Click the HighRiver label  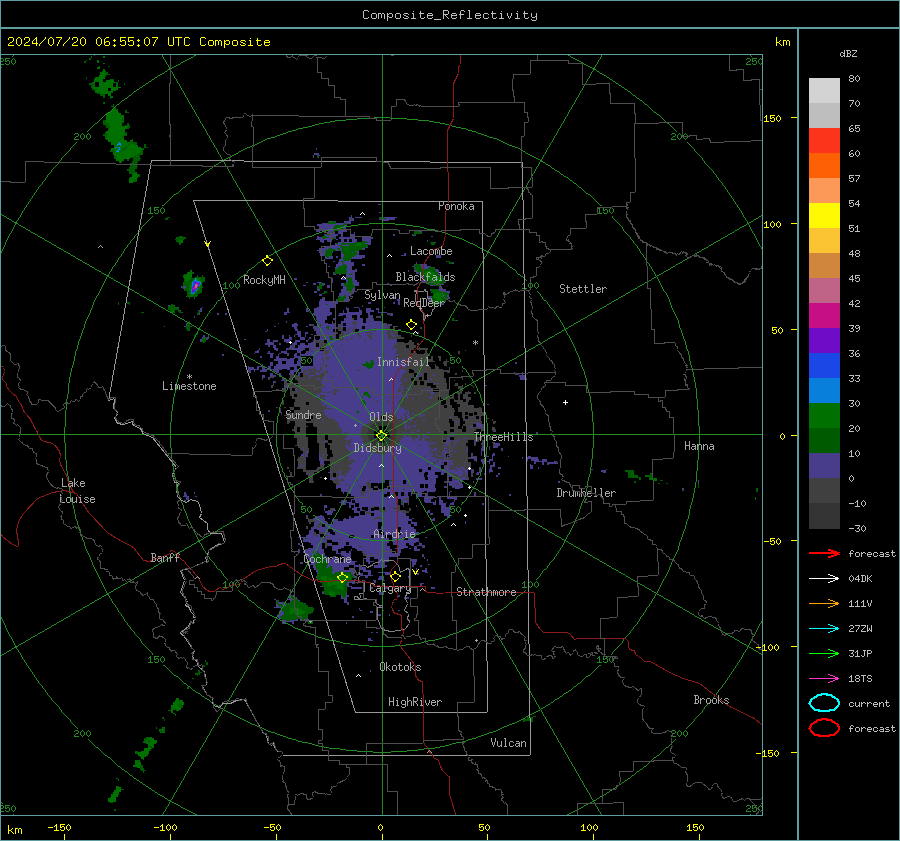pos(414,702)
